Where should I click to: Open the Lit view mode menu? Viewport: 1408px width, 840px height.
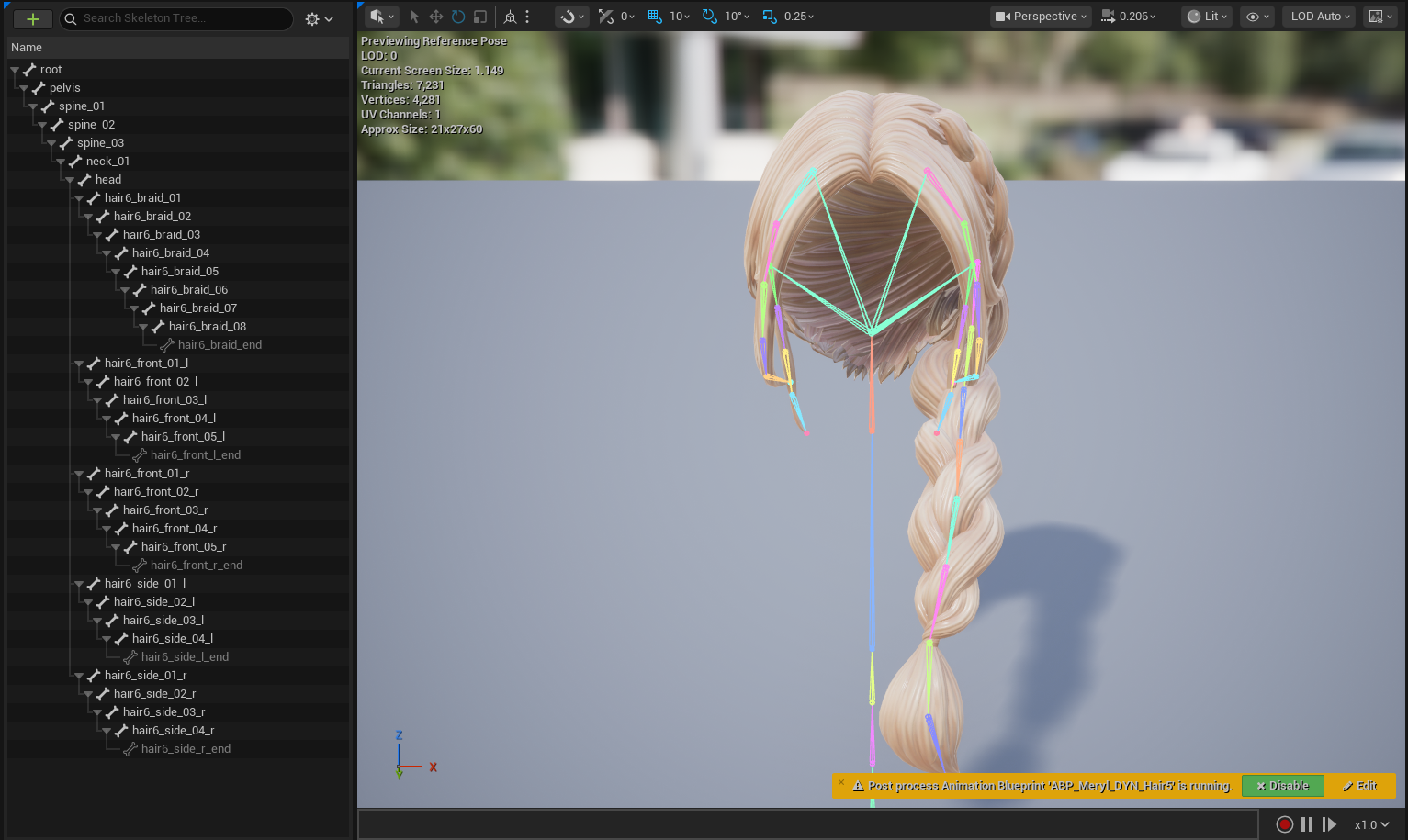click(1206, 17)
